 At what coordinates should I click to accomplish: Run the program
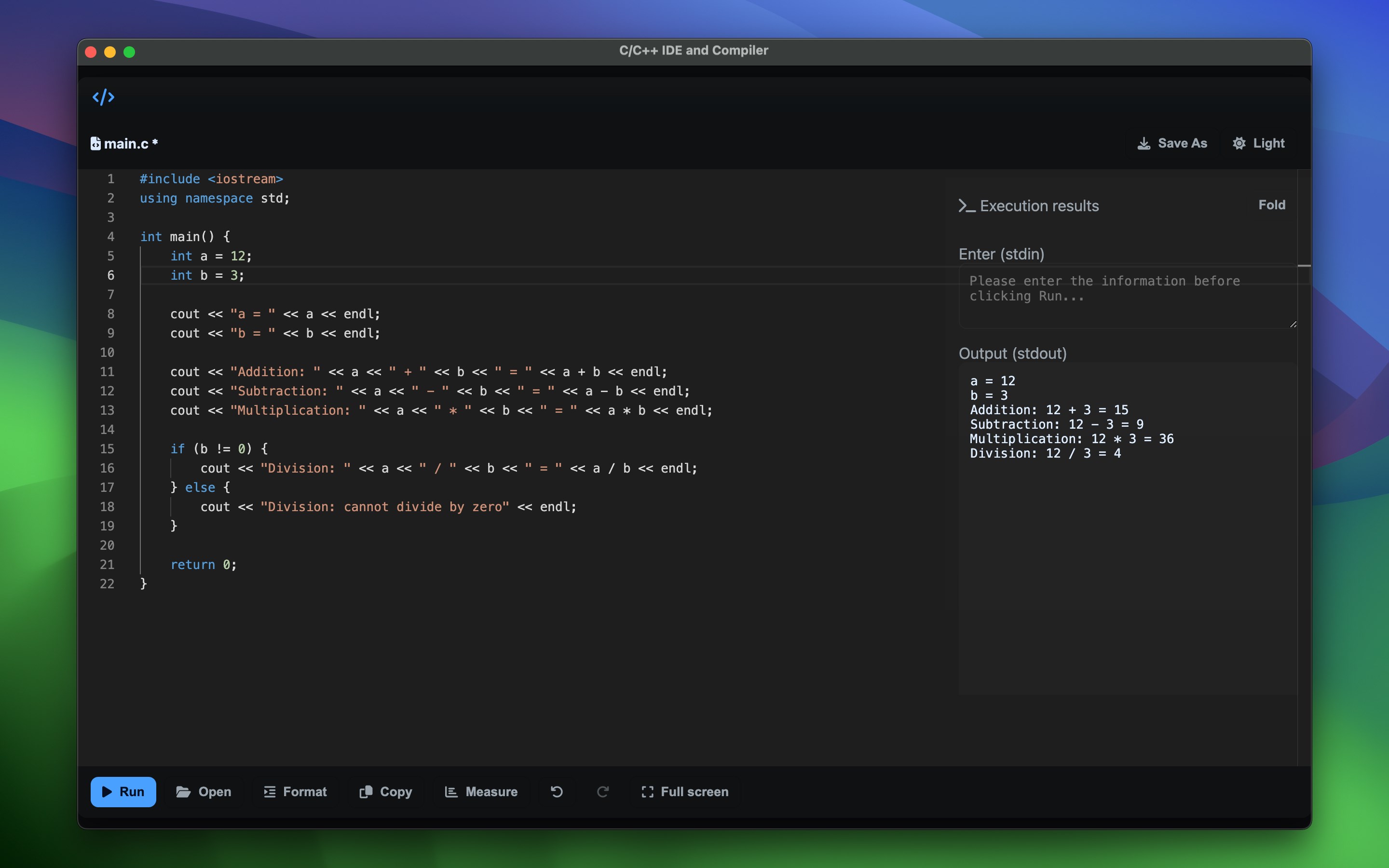point(123,792)
